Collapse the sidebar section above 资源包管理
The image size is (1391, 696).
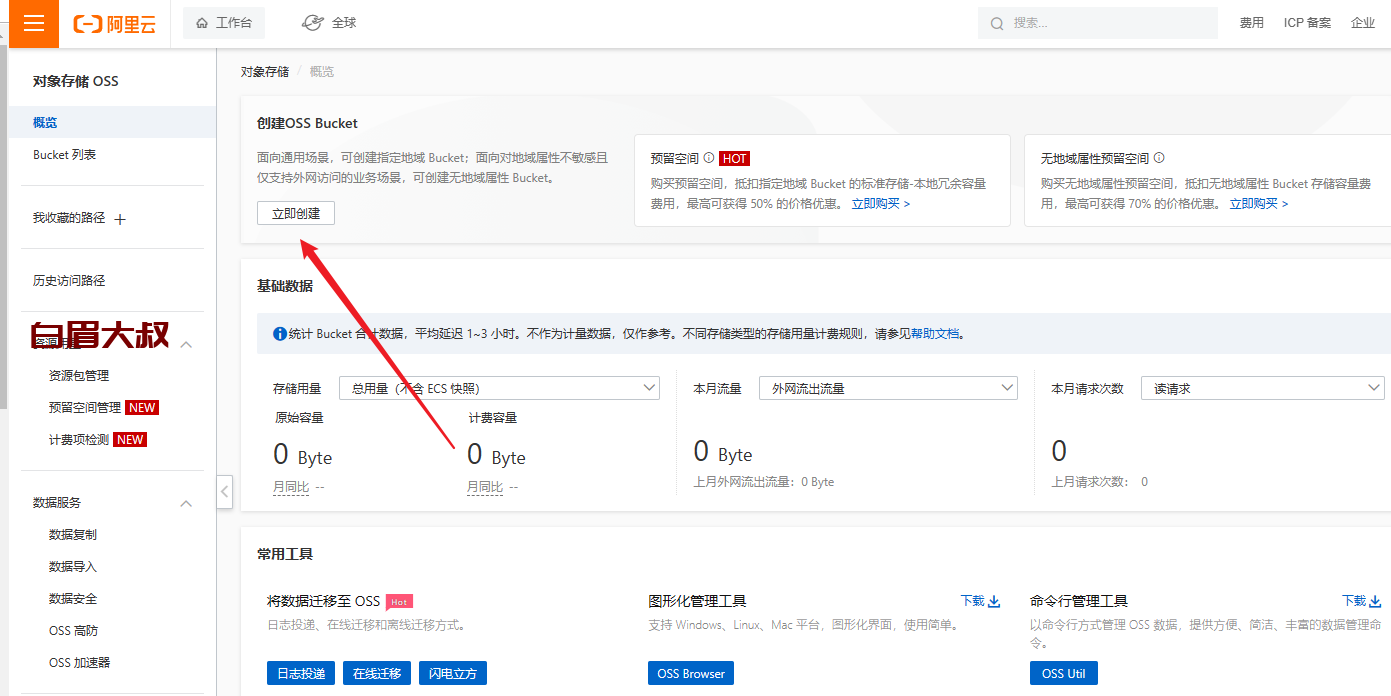[186, 344]
